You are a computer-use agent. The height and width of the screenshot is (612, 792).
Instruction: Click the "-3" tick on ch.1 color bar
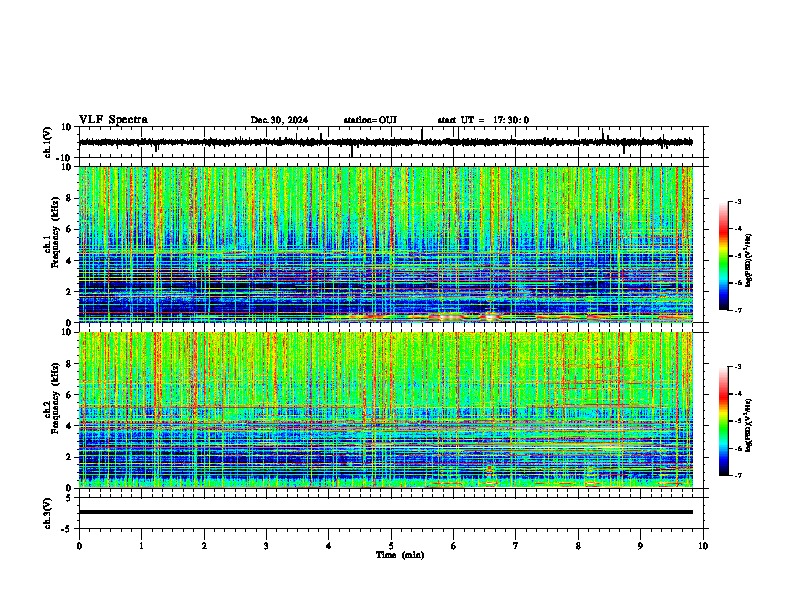click(x=737, y=201)
